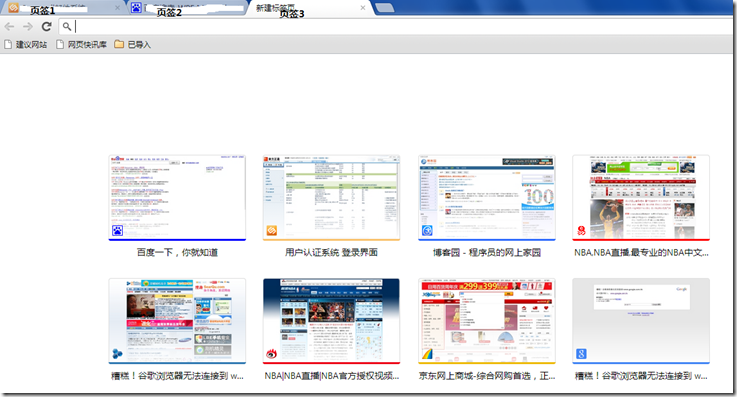737x397 pixels.
Task: Click the search magnifier icon in address bar
Action: (67, 27)
